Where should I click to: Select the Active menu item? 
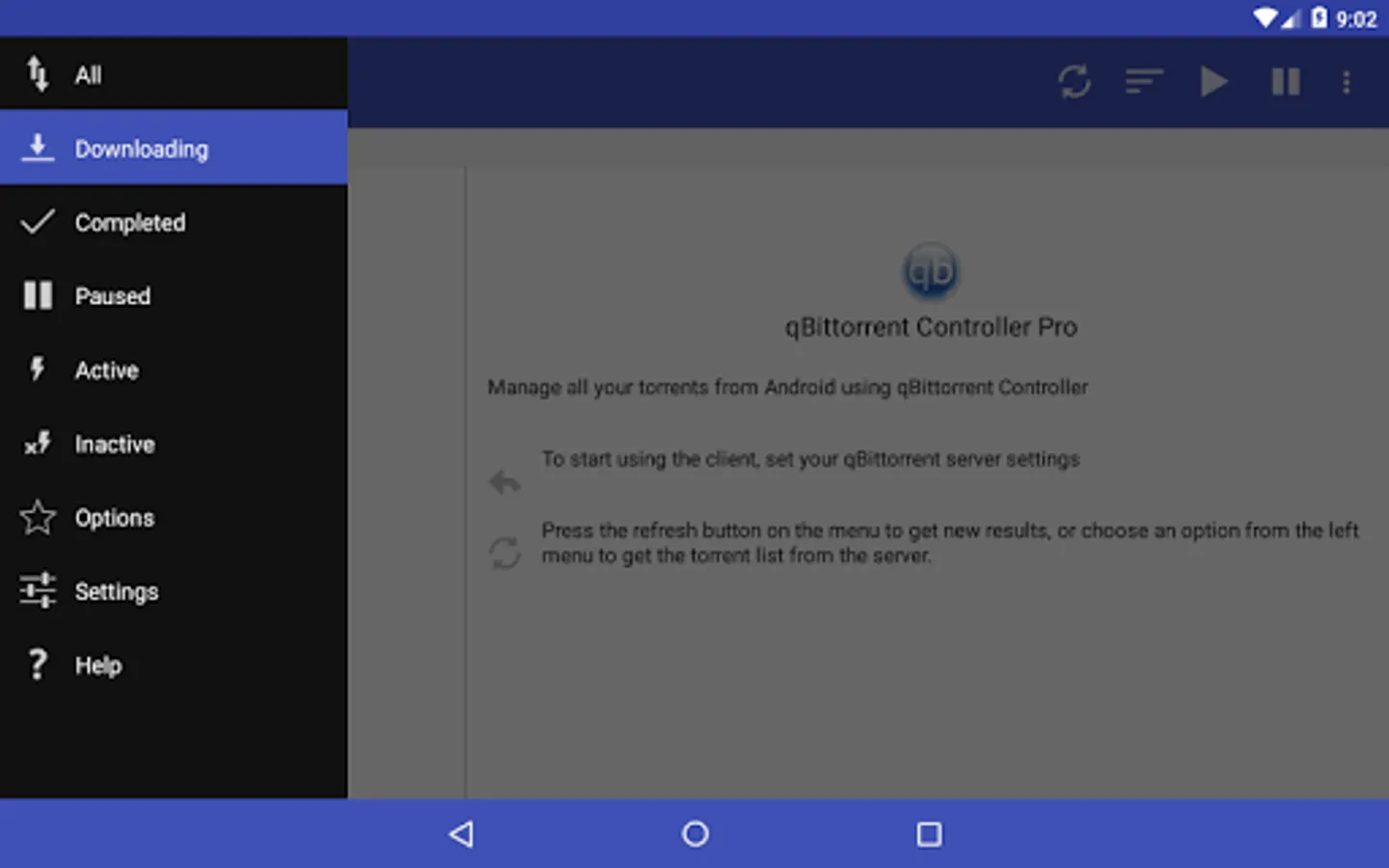tap(174, 369)
